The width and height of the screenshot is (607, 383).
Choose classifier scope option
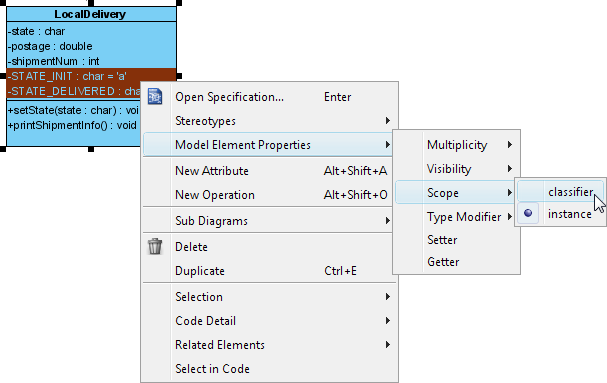click(x=561, y=191)
